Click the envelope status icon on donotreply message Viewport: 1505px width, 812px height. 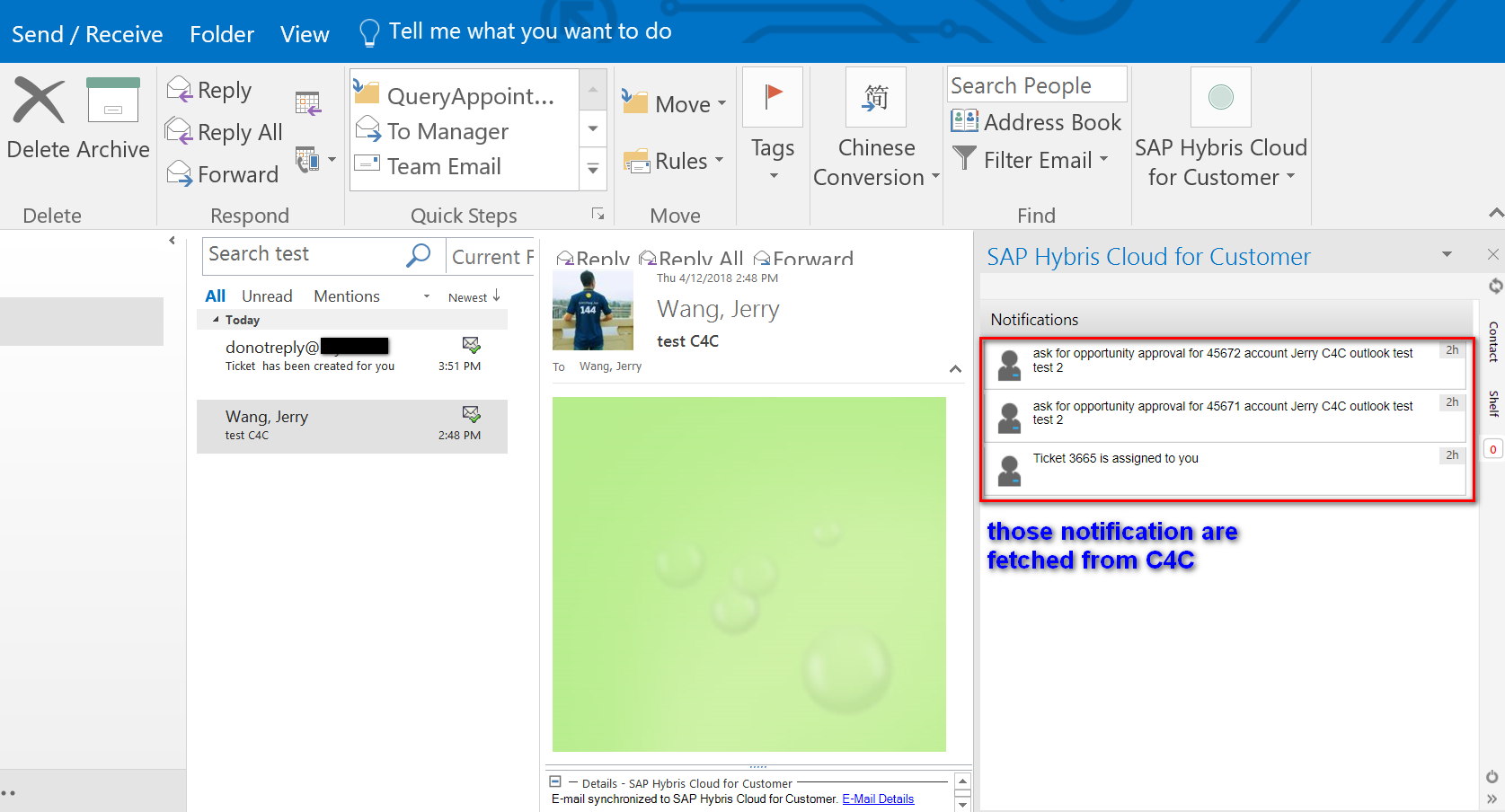pyautogui.click(x=471, y=345)
